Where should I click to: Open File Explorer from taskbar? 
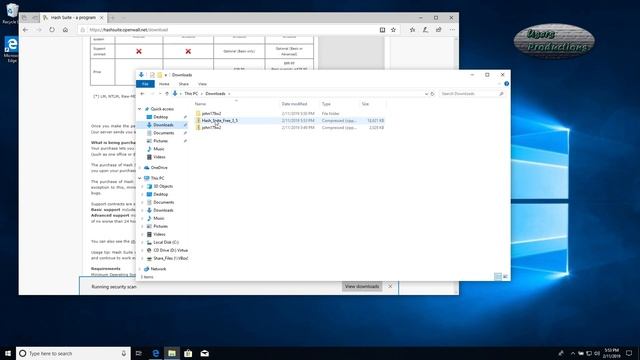pyautogui.click(x=172, y=353)
